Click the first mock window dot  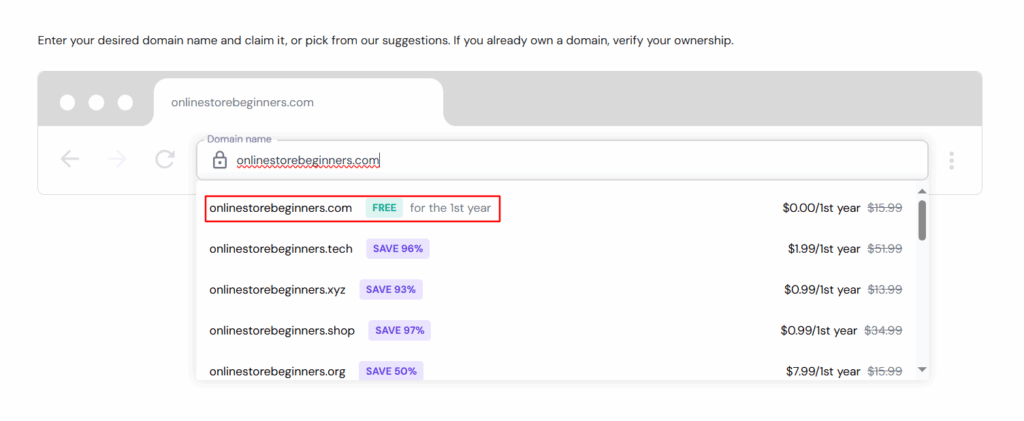[68, 103]
